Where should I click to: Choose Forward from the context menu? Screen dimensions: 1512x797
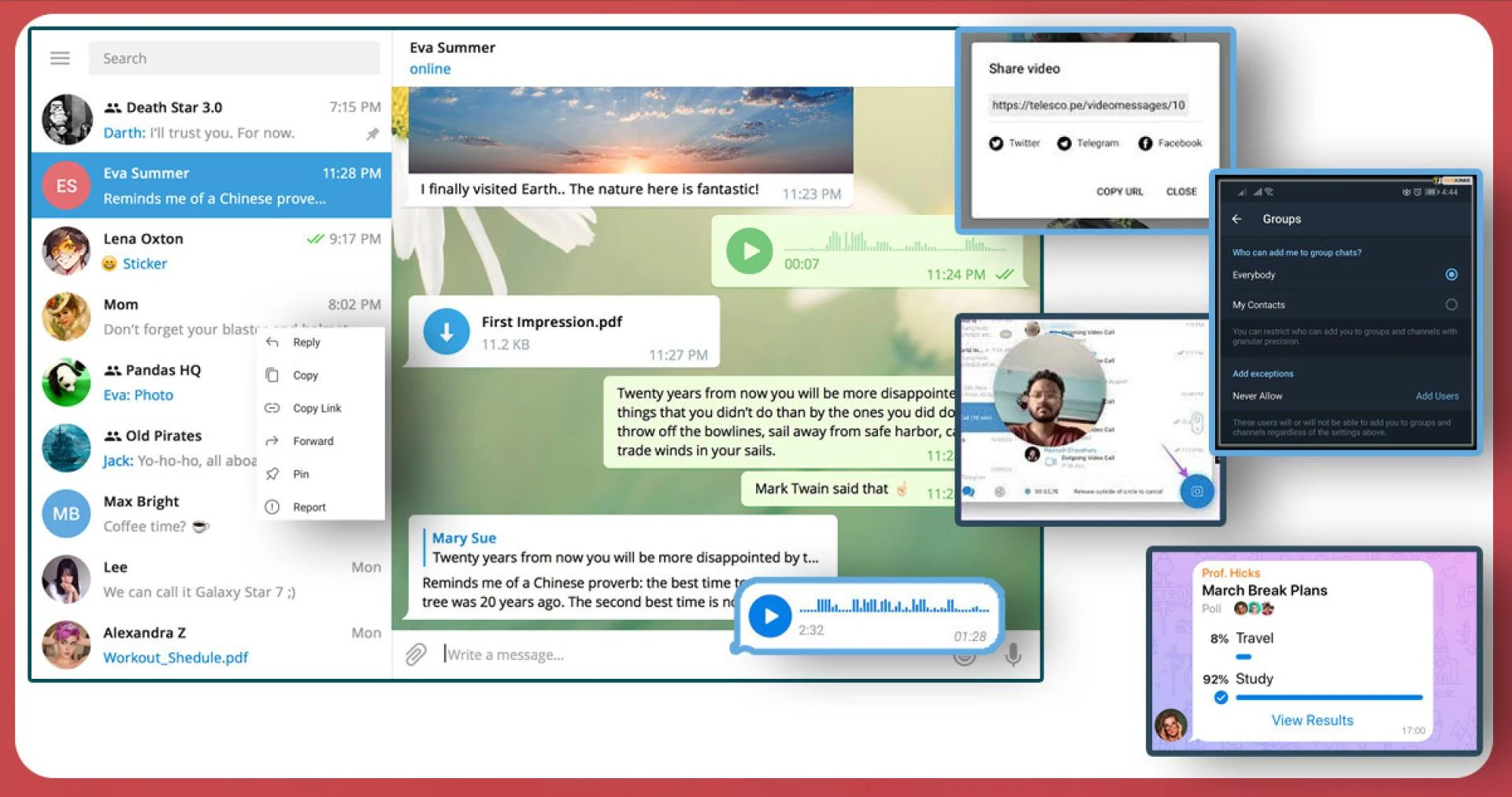pos(321,441)
